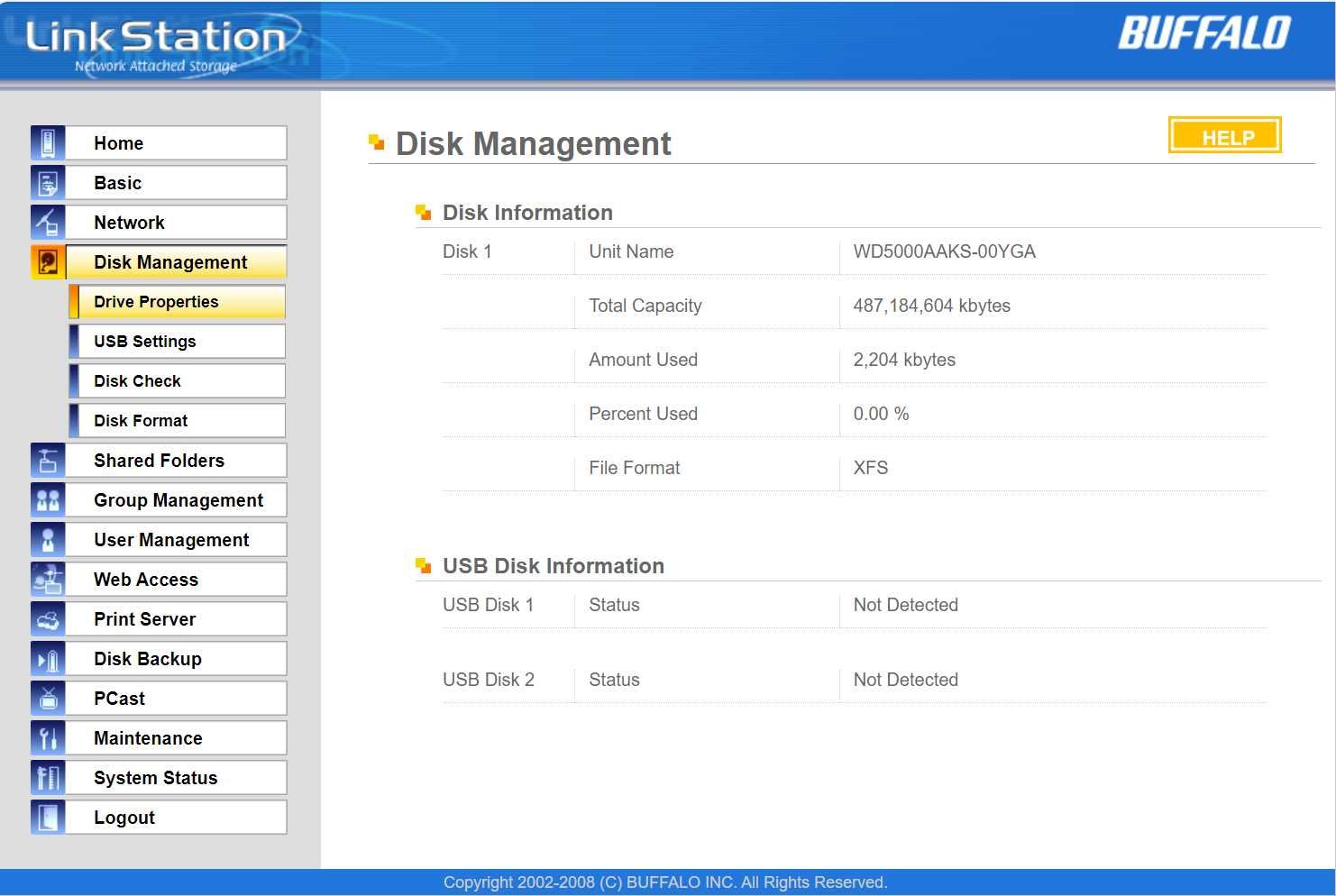Open Disk Format submenu item
This screenshot has width=1336, height=896.
click(178, 421)
